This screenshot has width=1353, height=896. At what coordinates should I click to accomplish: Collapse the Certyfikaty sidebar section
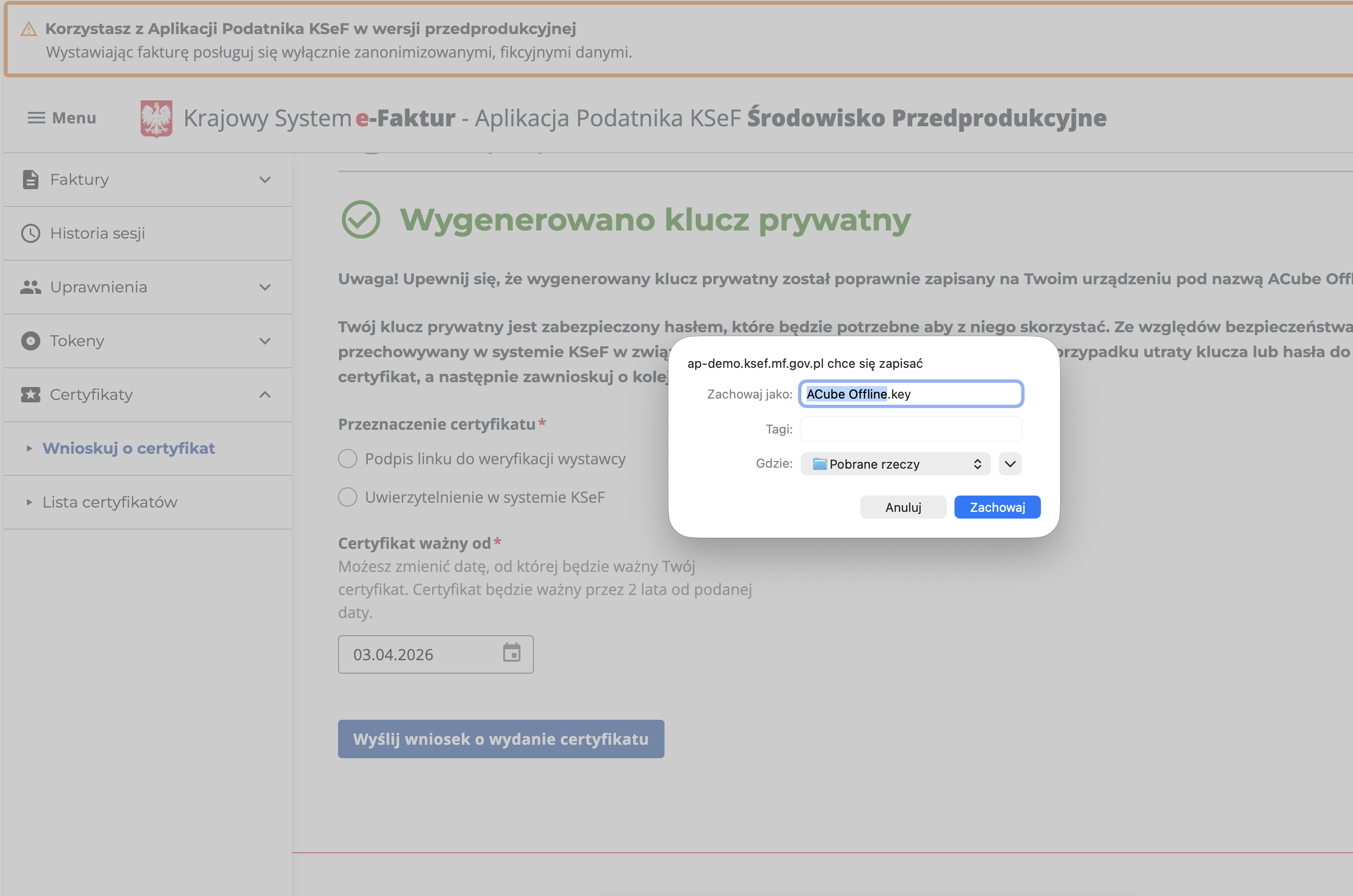265,394
